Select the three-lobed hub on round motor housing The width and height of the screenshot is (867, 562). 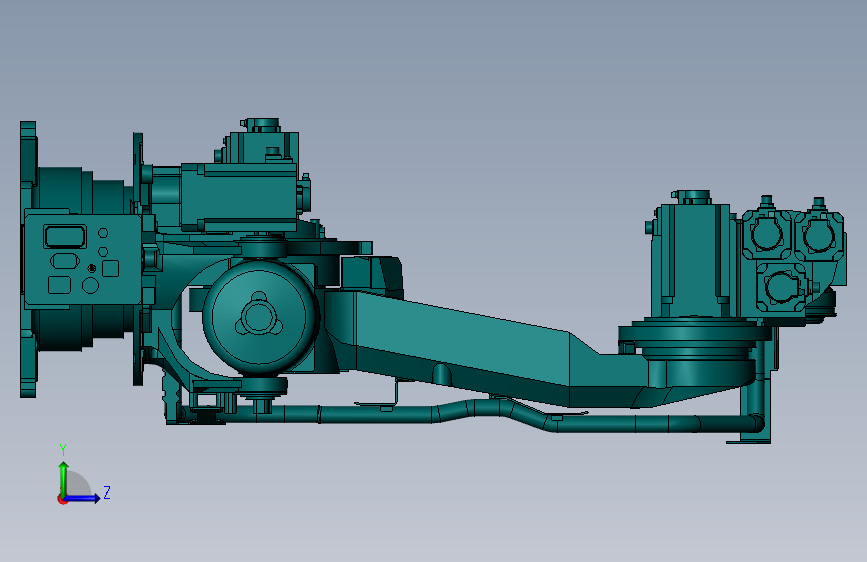click(258, 317)
